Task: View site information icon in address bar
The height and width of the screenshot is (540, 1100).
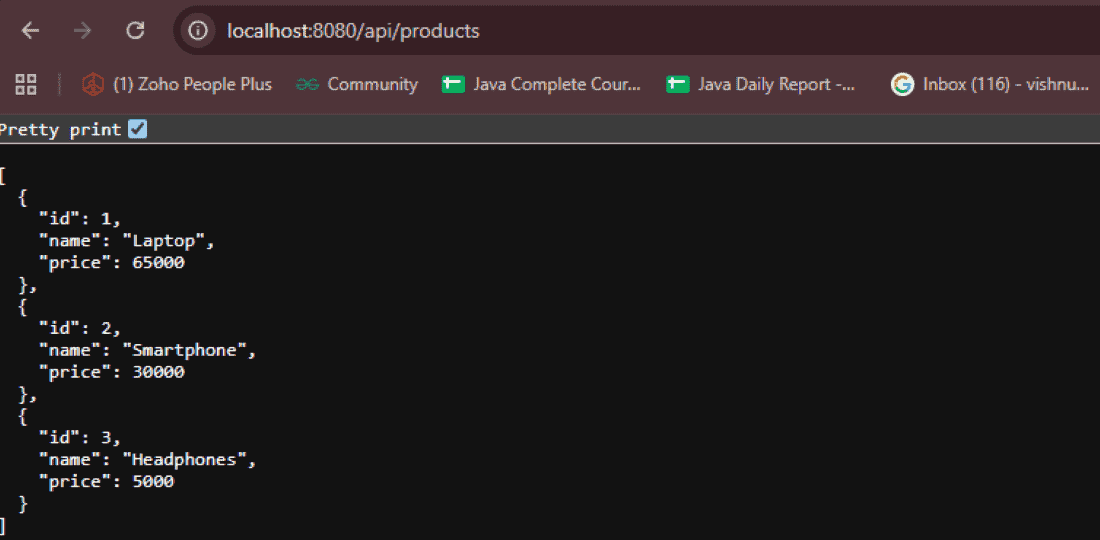Action: point(199,30)
